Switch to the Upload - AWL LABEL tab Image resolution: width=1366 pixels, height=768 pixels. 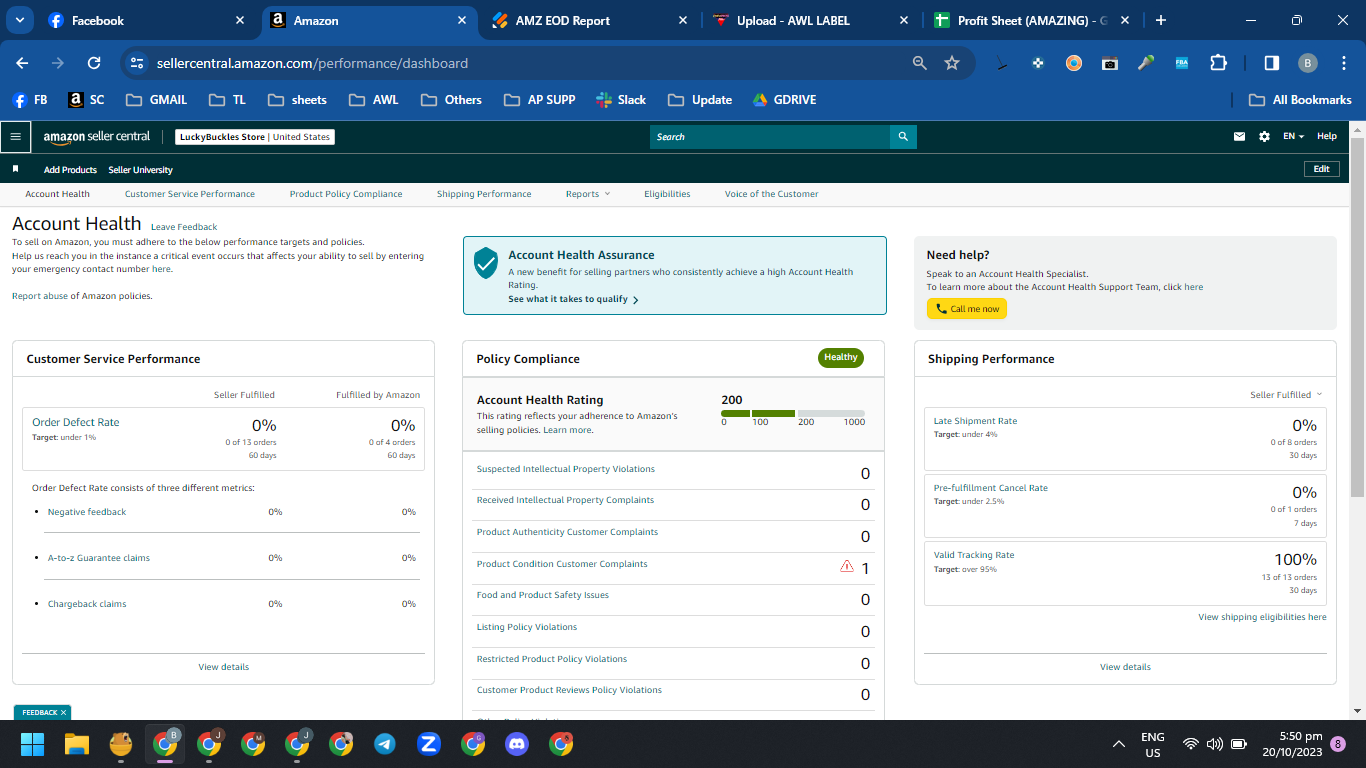tap(810, 20)
